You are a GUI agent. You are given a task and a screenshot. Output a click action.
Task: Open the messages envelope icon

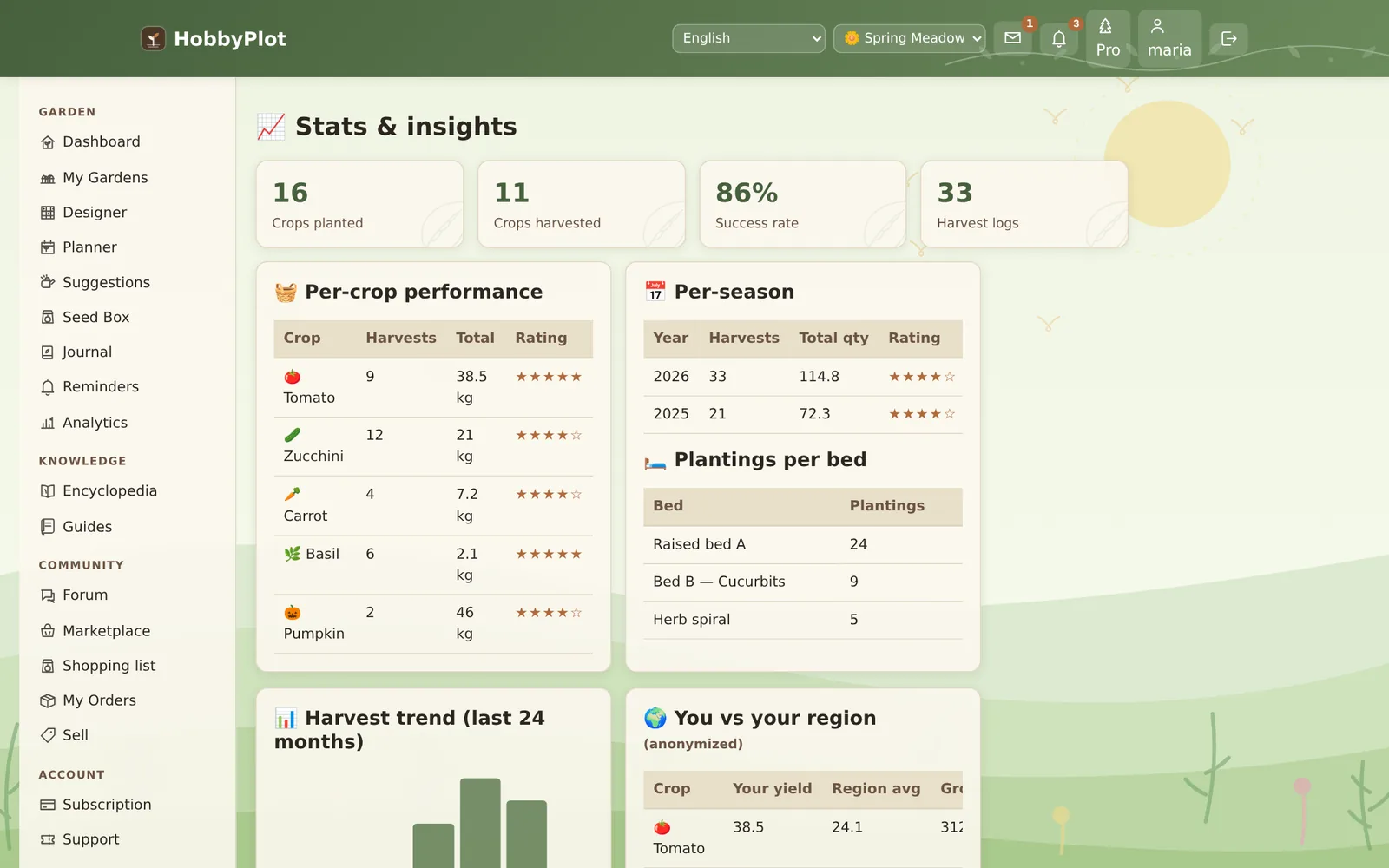point(1012,38)
